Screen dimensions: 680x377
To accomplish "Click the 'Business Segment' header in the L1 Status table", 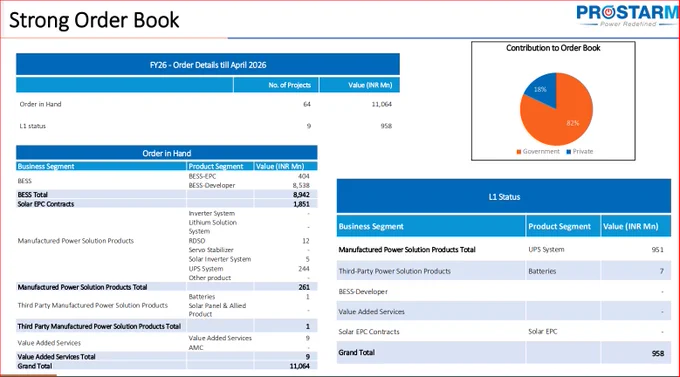I will click(x=371, y=226).
